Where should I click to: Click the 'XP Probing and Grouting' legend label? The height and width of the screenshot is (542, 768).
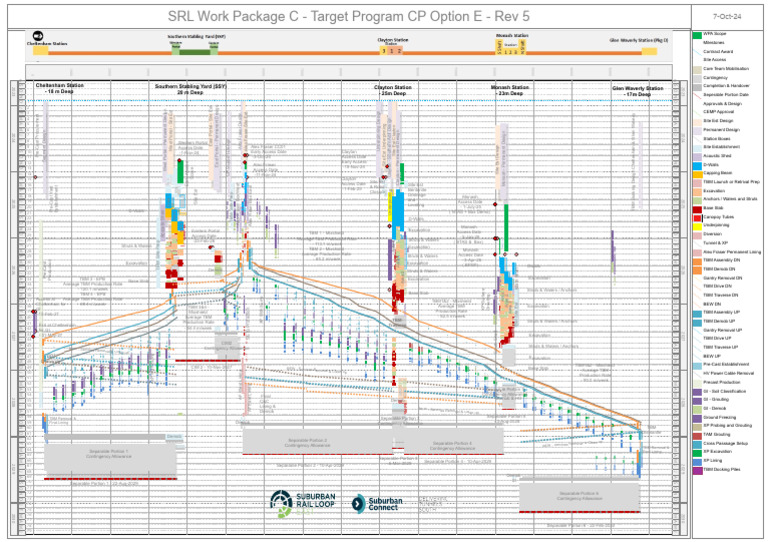pos(727,425)
